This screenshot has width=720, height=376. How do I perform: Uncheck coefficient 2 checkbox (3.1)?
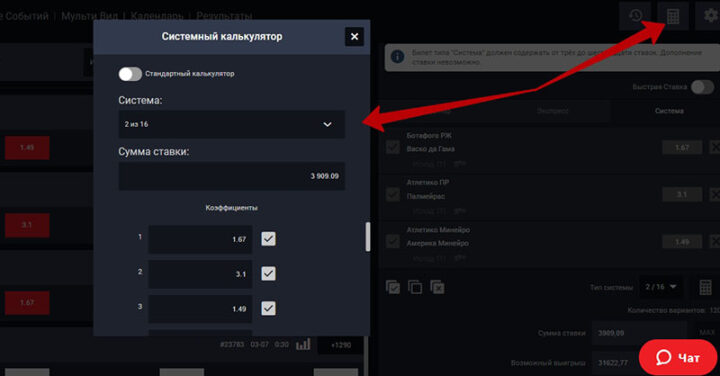pyautogui.click(x=269, y=274)
